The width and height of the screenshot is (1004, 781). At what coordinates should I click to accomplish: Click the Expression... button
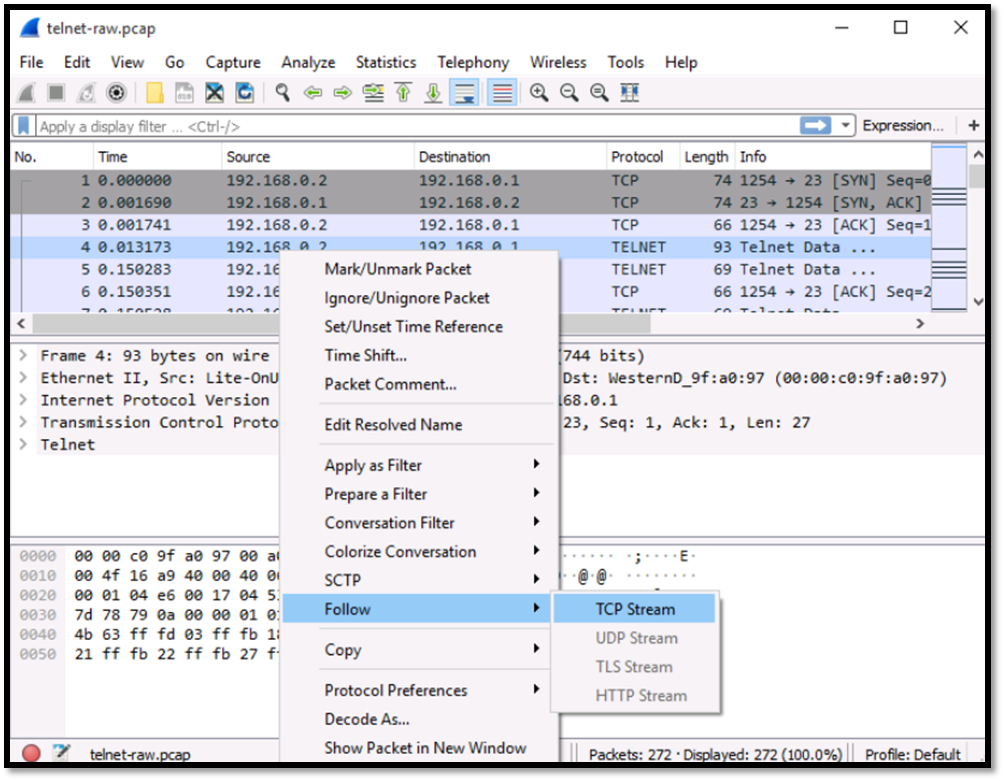tap(903, 125)
